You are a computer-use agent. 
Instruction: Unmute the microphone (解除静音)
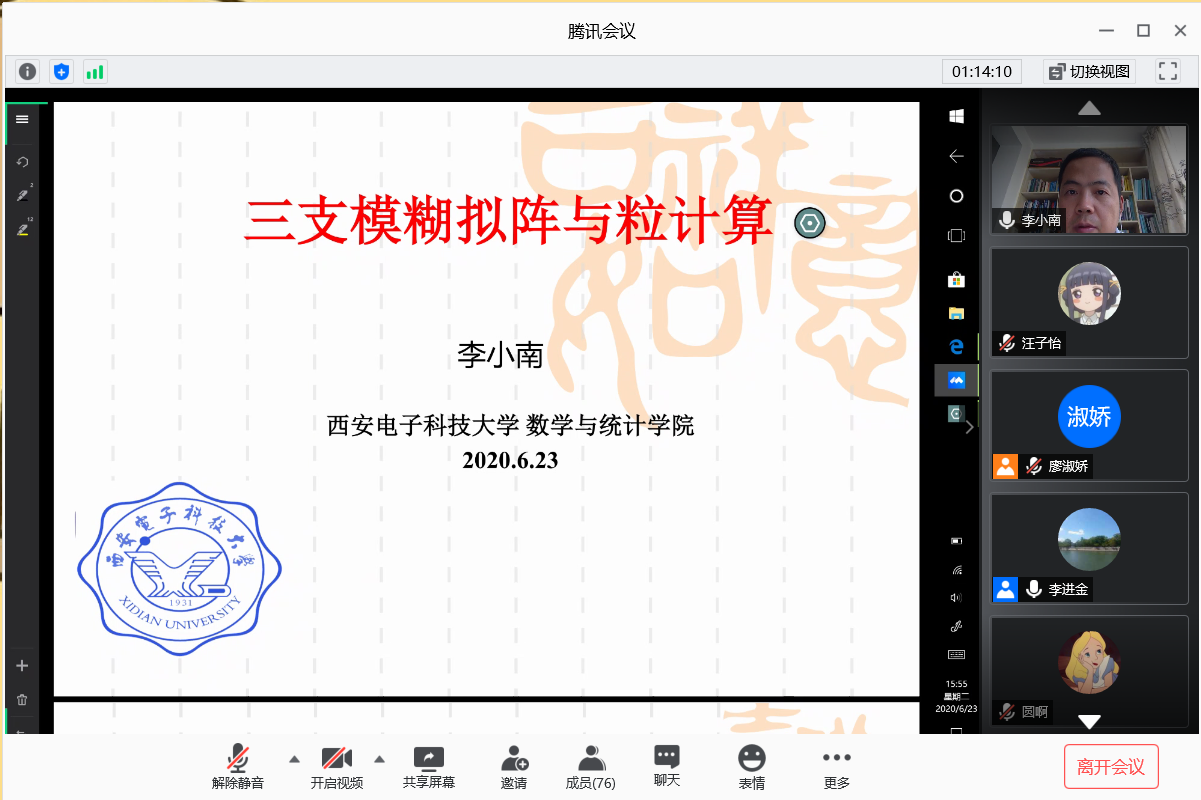pos(238,766)
